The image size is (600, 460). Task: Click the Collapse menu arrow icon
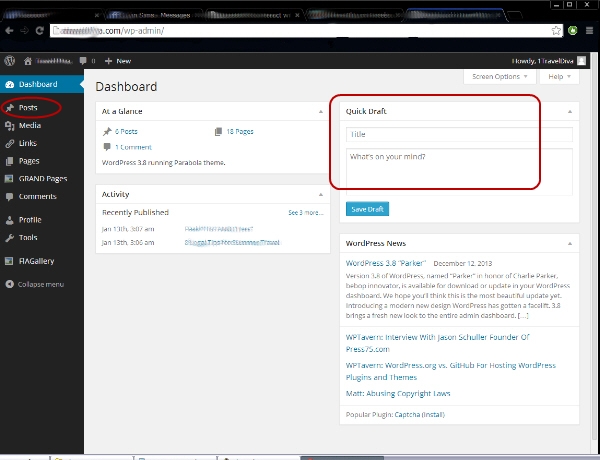click(10, 284)
